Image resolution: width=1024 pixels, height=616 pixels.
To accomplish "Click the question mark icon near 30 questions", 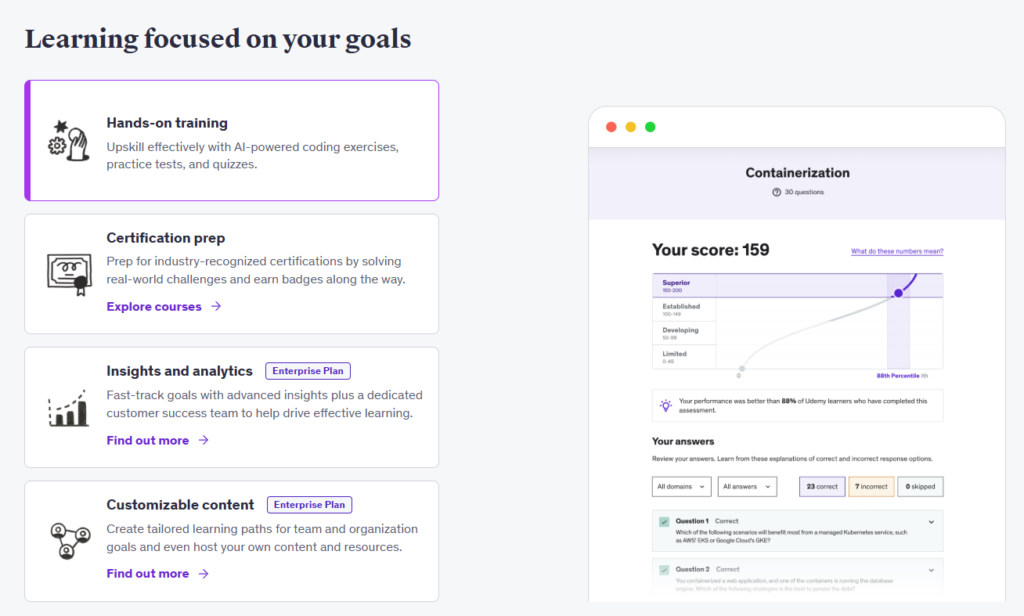I will pos(776,192).
